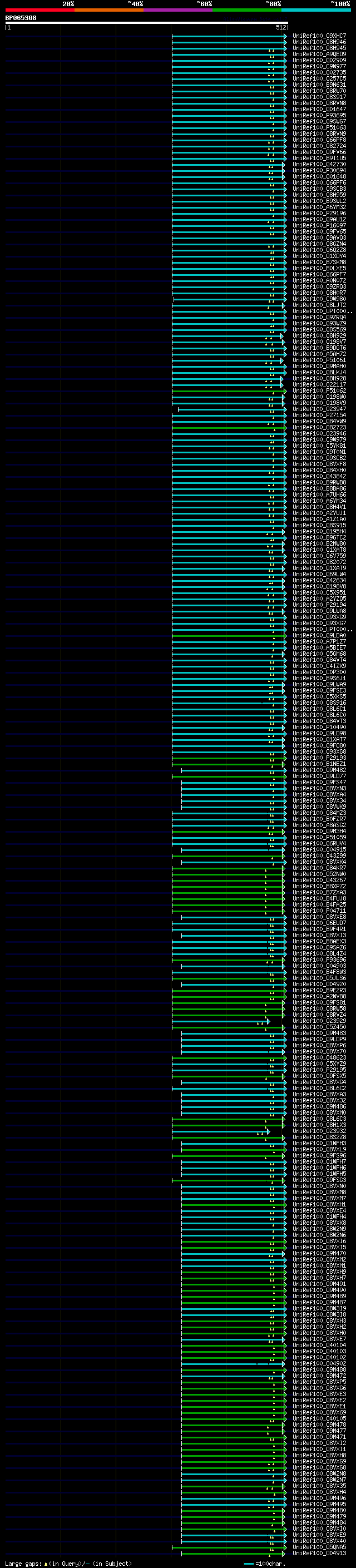Select the UniRef100_Q01647 entry
The height and width of the screenshot is (1568, 356).
point(319,109)
